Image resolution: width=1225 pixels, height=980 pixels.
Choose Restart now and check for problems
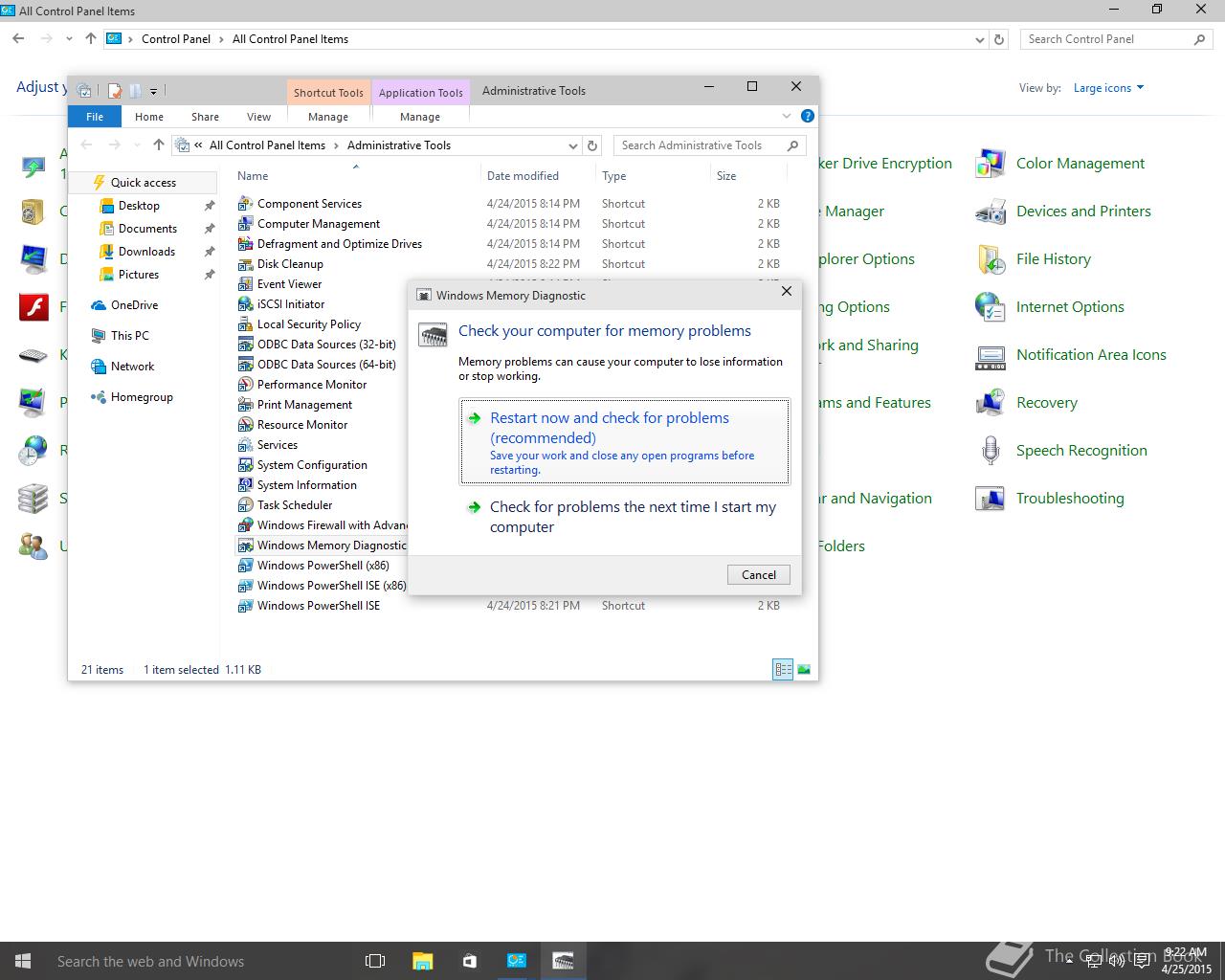click(x=625, y=441)
